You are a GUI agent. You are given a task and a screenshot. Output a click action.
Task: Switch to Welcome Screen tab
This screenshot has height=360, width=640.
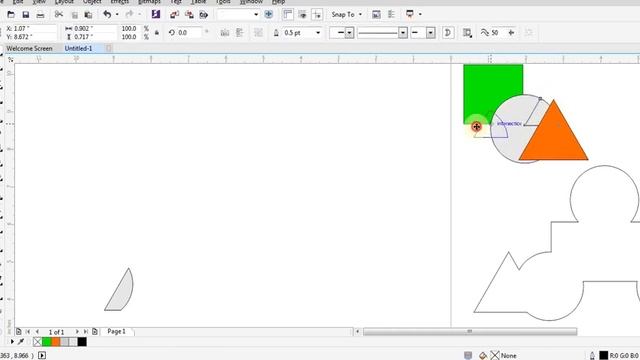pos(29,48)
